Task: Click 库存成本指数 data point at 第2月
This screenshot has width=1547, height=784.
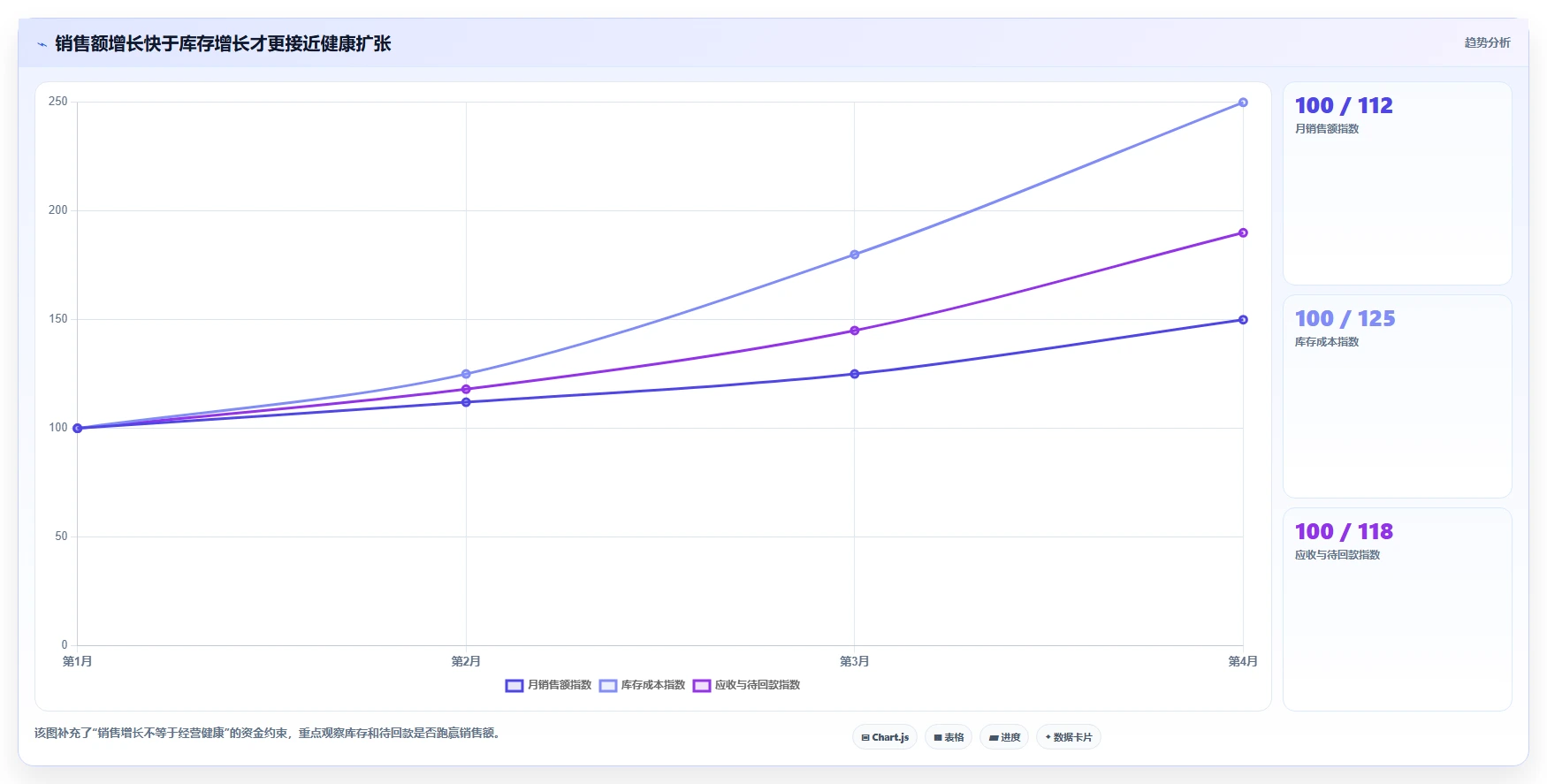Action: coord(466,374)
